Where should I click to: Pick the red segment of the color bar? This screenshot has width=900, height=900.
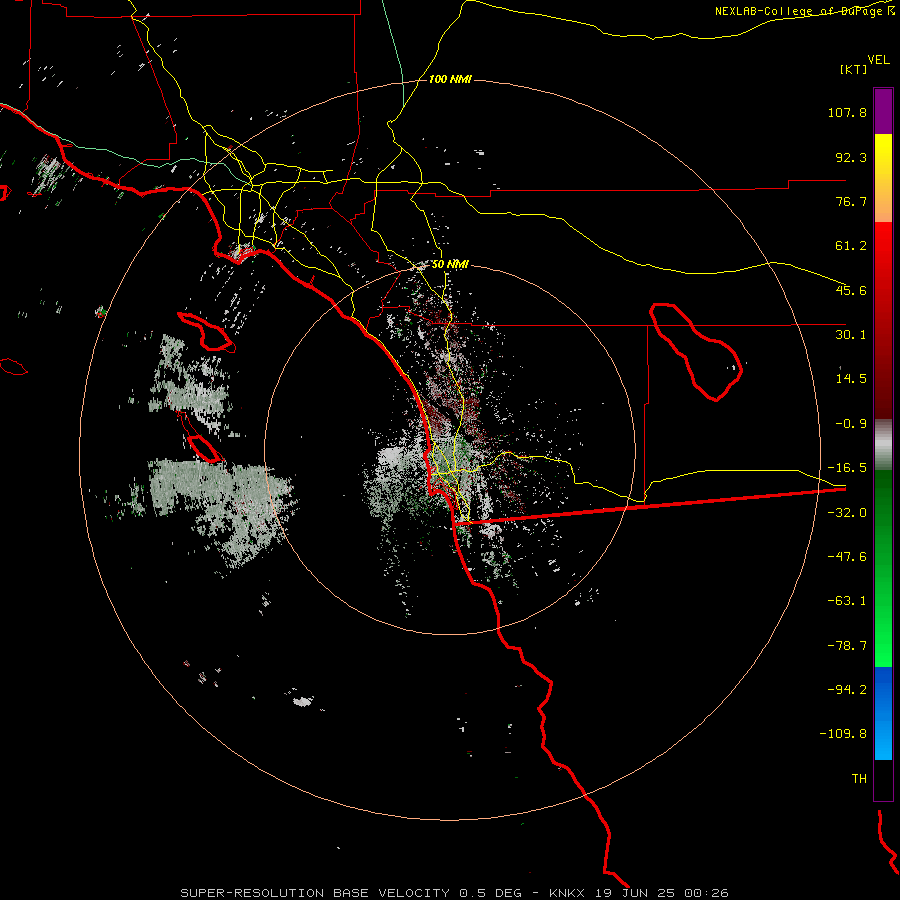coord(883,320)
